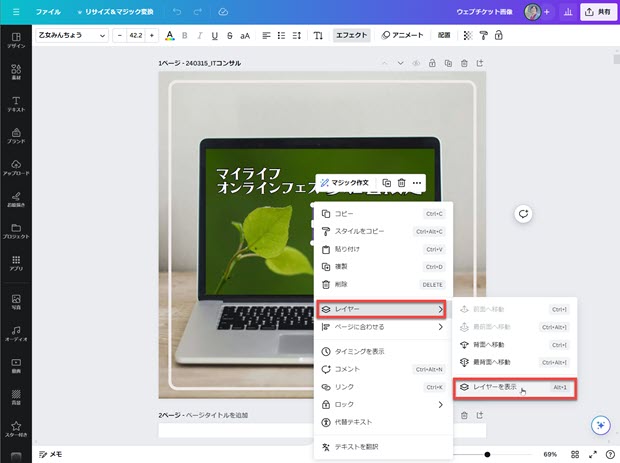Click the エフェクト button
Image resolution: width=620 pixels, height=463 pixels.
click(352, 35)
